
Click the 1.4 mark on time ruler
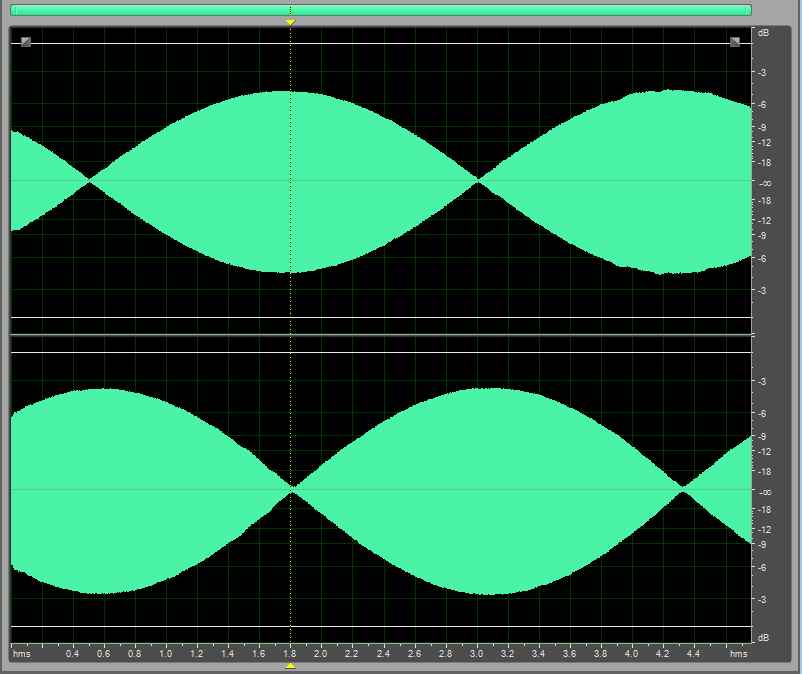[228, 654]
